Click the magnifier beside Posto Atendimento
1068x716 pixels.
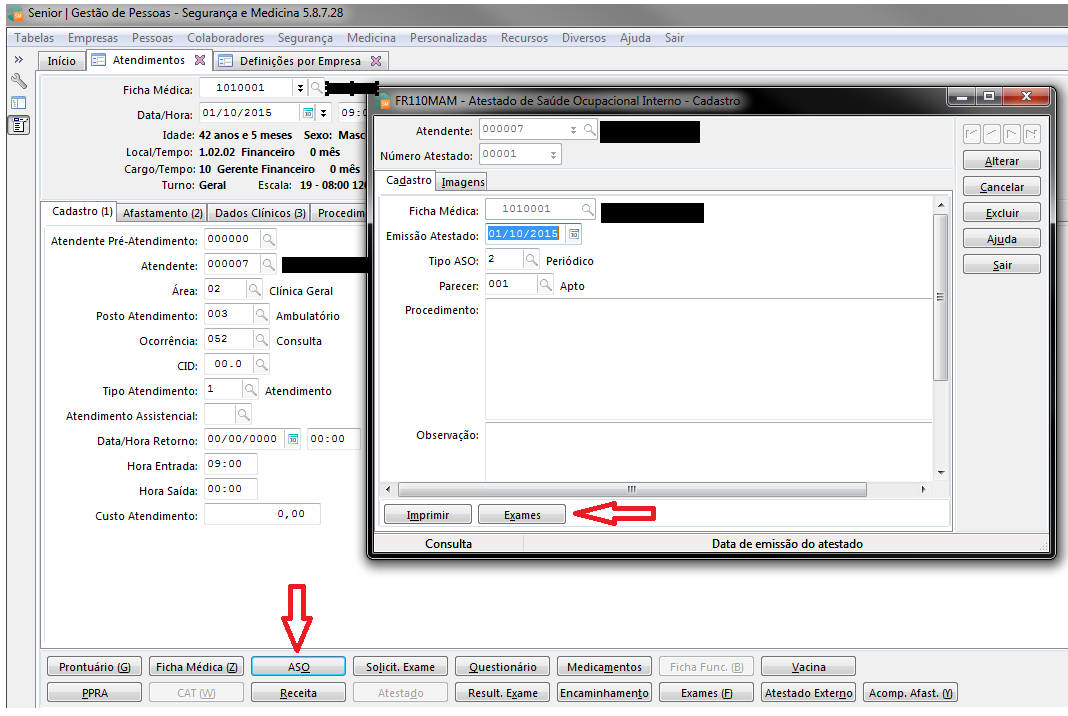(262, 315)
